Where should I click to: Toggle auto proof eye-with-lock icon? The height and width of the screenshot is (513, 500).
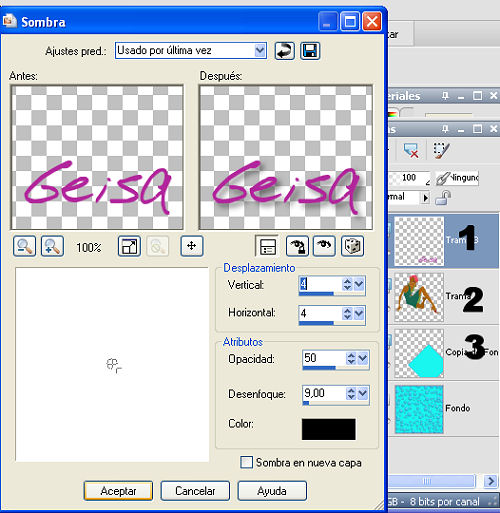[x=297, y=246]
